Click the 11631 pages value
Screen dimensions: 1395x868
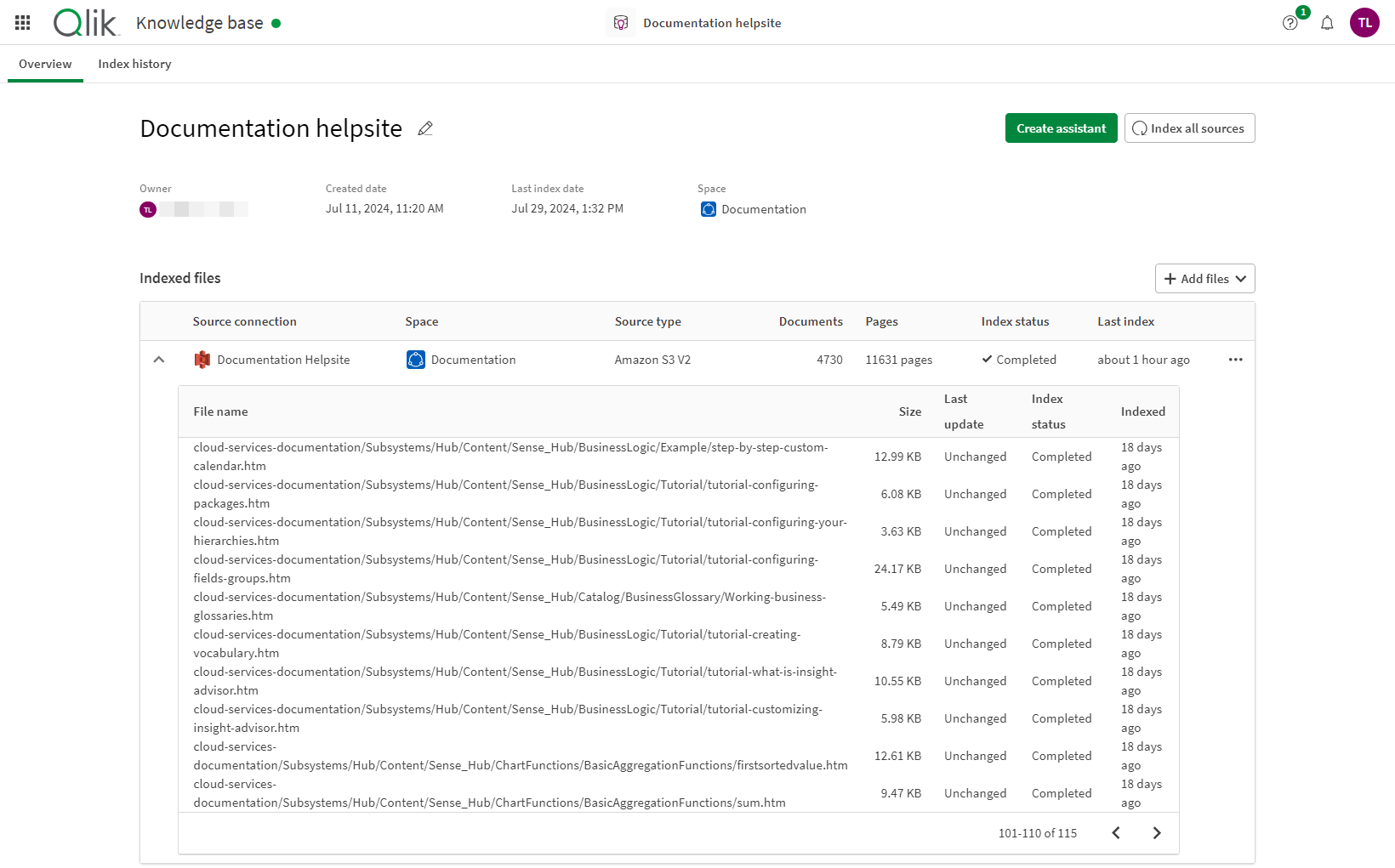point(899,360)
